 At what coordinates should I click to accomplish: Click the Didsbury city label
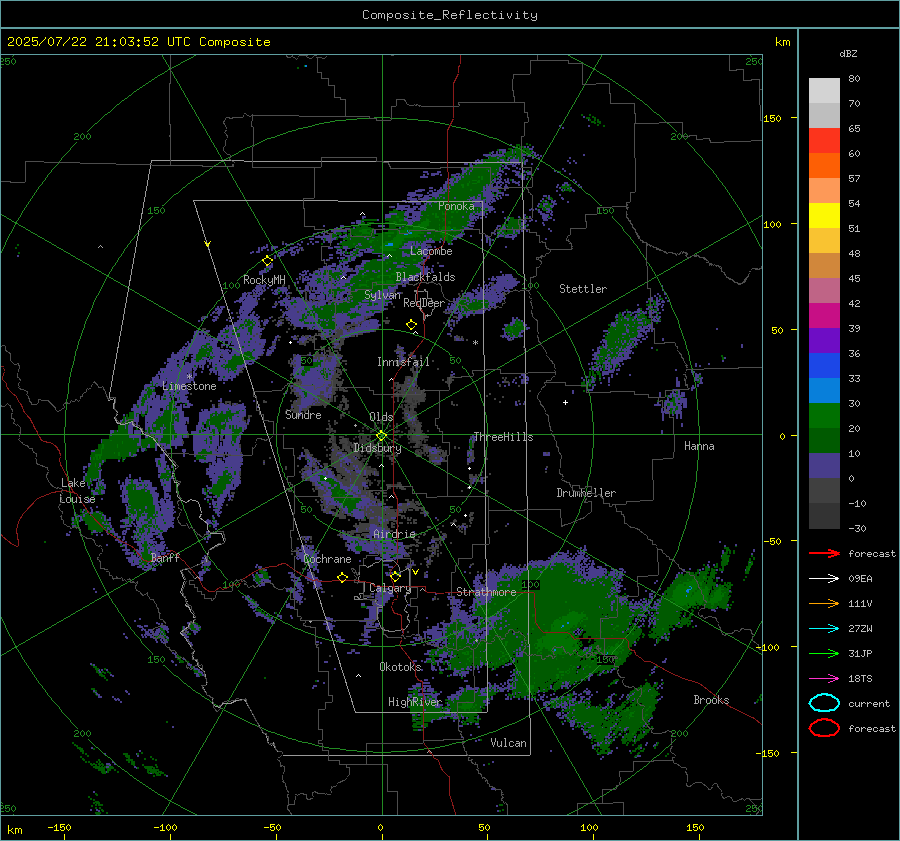tap(377, 448)
